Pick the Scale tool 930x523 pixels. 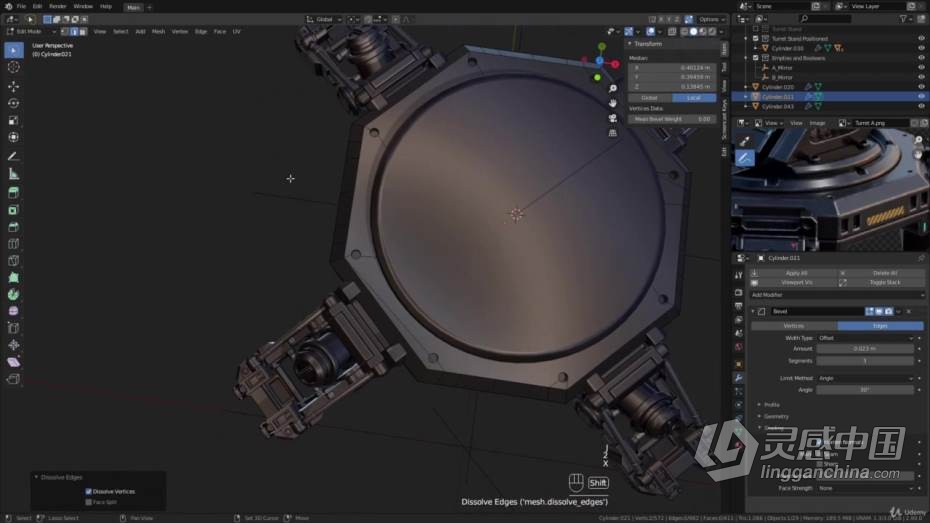pyautogui.click(x=14, y=120)
